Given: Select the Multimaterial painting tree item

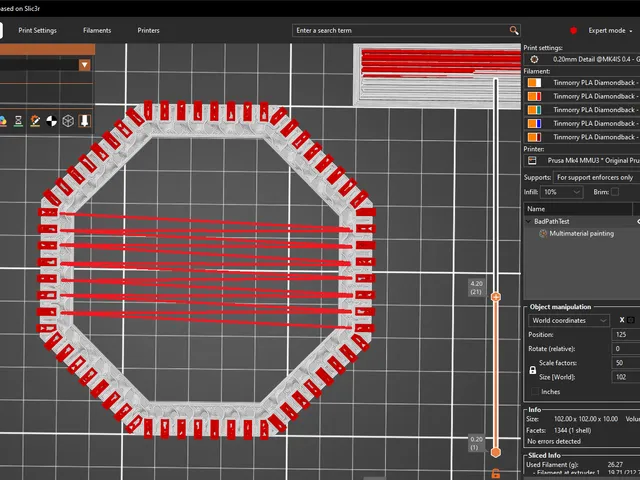Looking at the screenshot, I should (581, 234).
